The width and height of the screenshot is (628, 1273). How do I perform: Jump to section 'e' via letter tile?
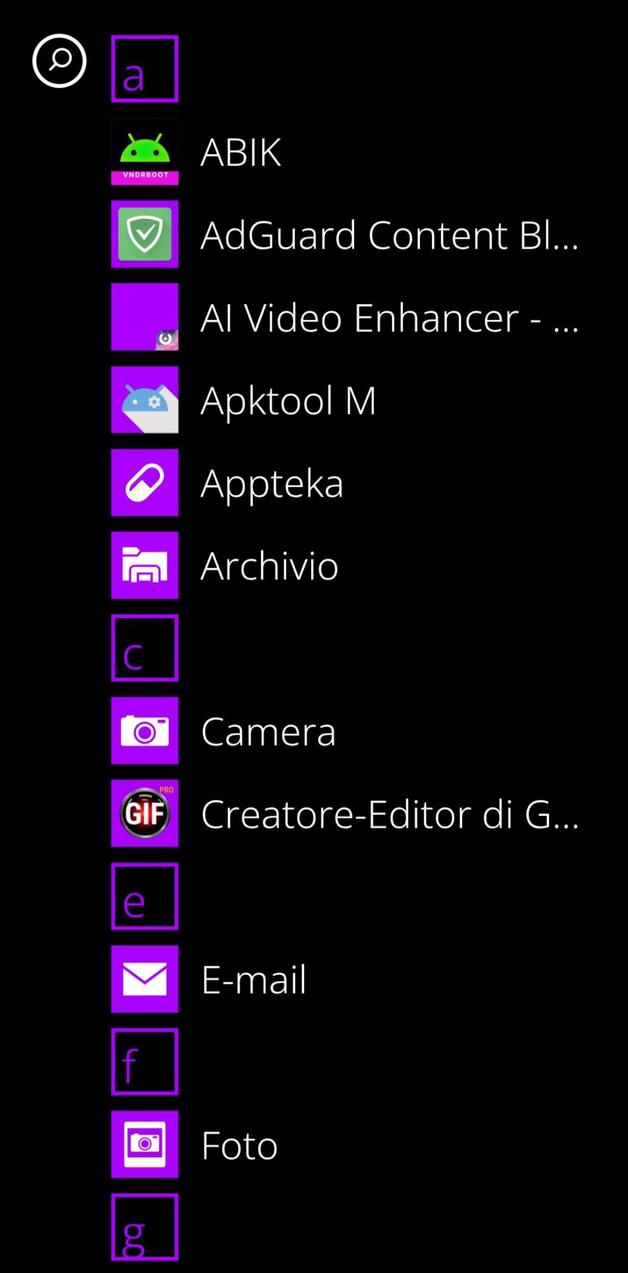click(144, 896)
